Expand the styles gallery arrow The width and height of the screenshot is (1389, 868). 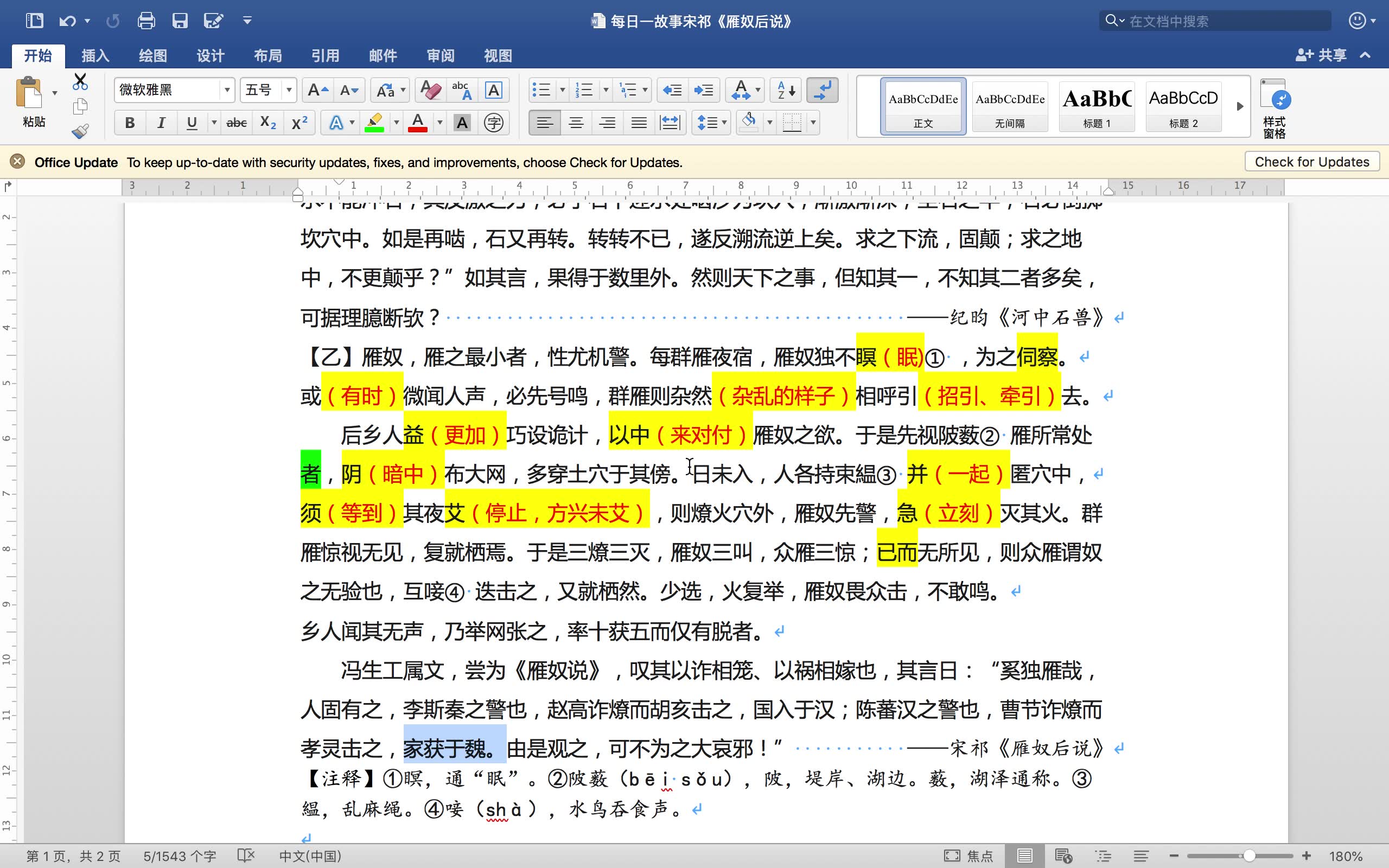1240,106
